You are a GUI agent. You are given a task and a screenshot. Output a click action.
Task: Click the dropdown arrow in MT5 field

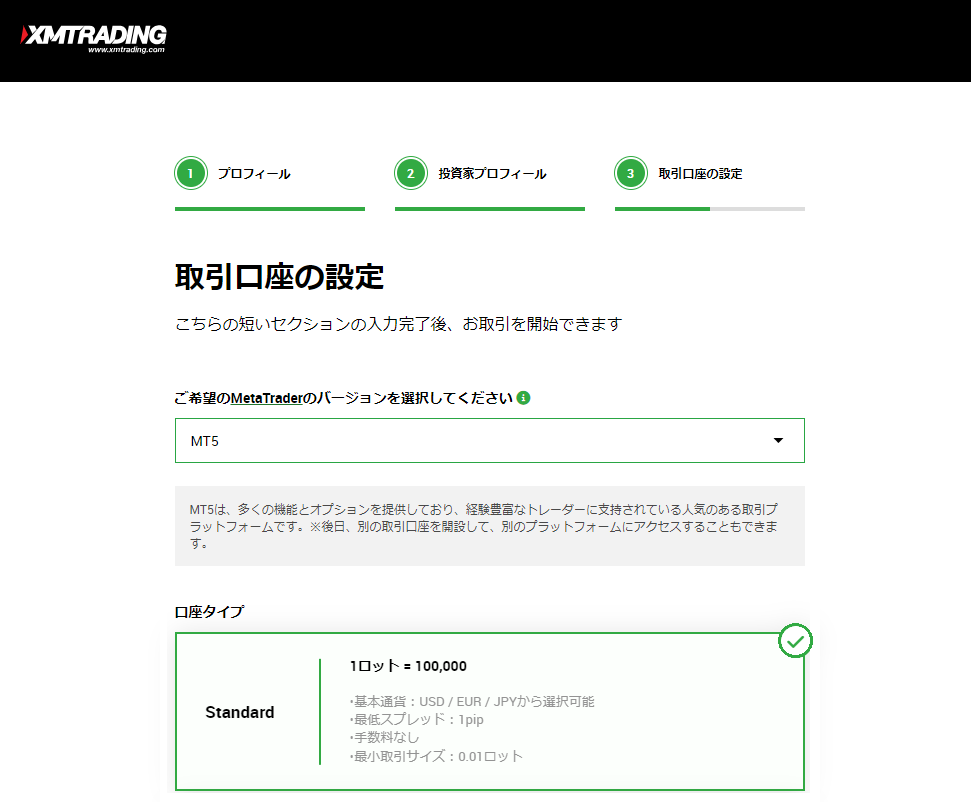[x=778, y=440]
